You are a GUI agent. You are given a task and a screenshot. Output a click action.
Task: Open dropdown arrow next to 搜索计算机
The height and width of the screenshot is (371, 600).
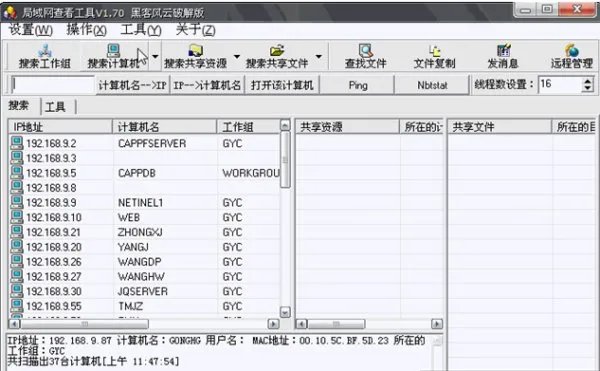point(155,56)
